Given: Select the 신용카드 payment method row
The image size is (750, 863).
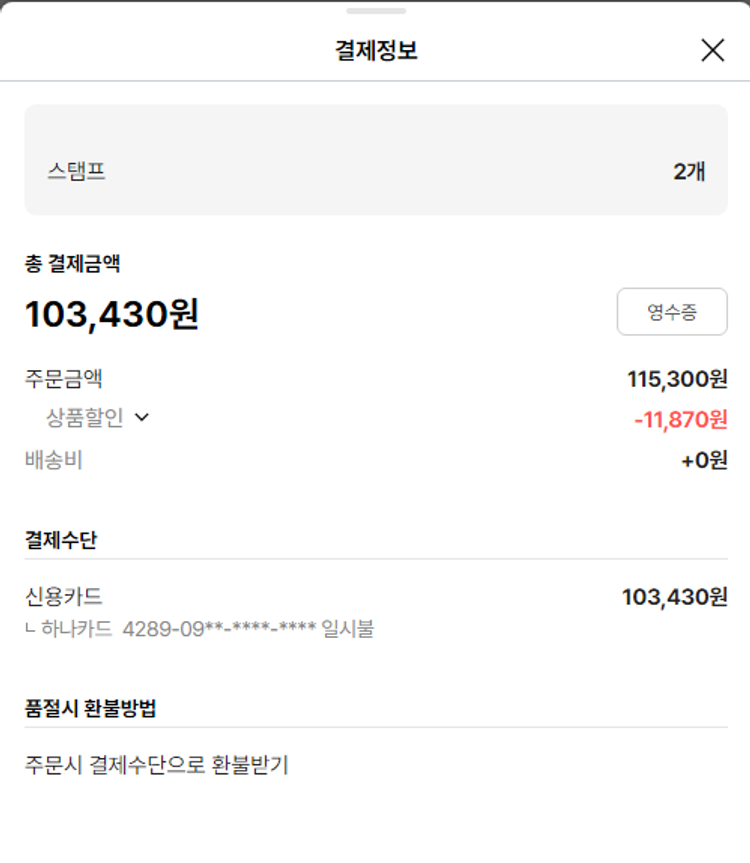Looking at the screenshot, I should pos(64,597).
